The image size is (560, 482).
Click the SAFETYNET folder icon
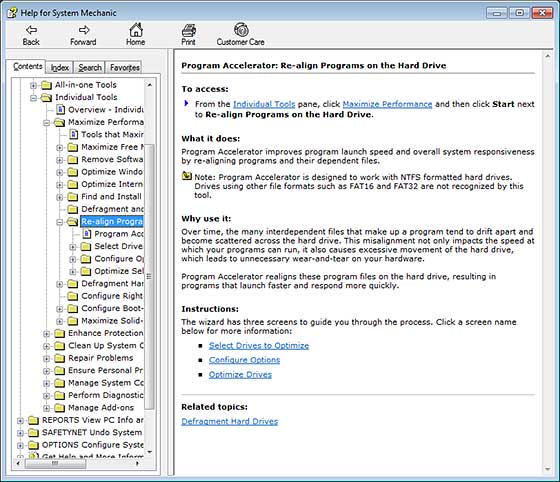click(x=33, y=433)
